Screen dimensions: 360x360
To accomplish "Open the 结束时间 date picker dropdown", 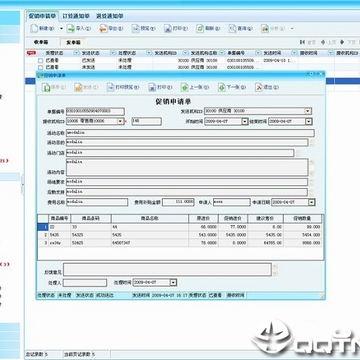I will pos(309,122).
